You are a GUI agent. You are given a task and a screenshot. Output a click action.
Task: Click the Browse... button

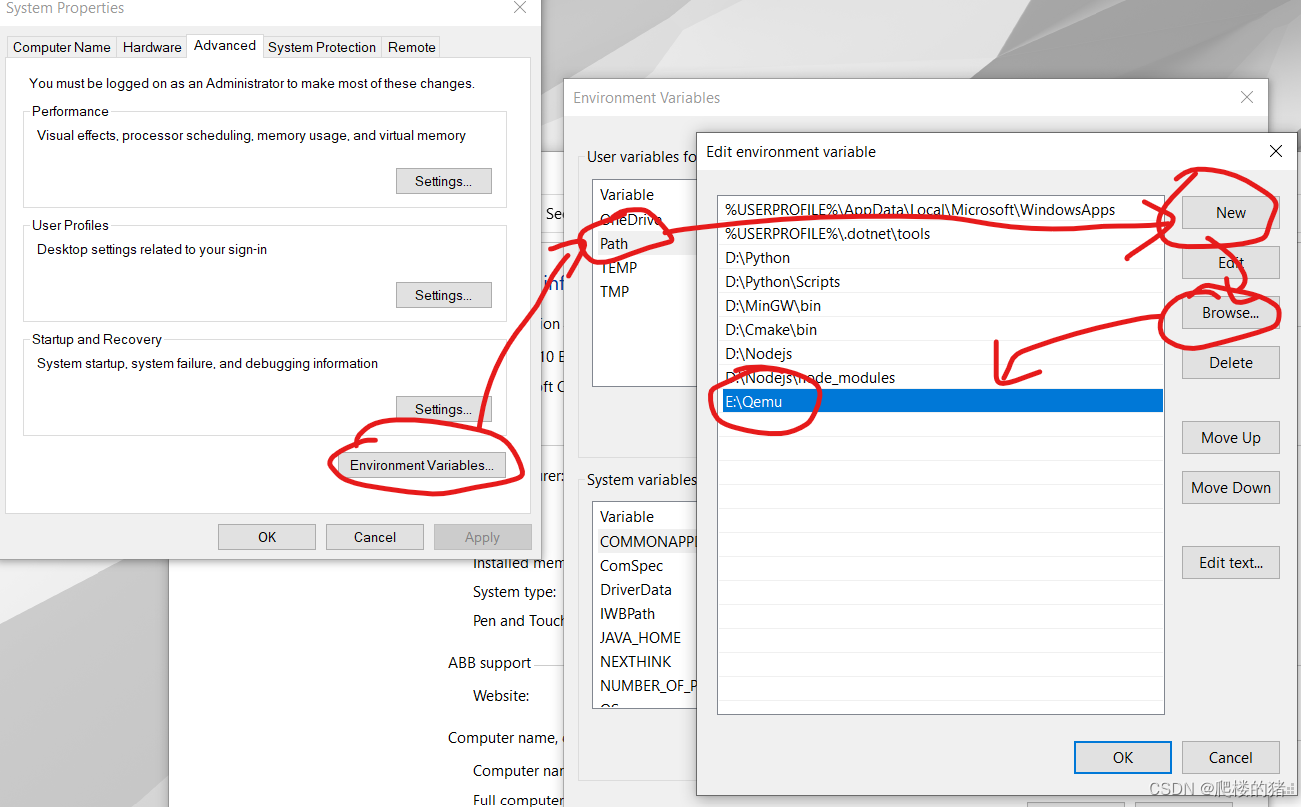coord(1231,312)
